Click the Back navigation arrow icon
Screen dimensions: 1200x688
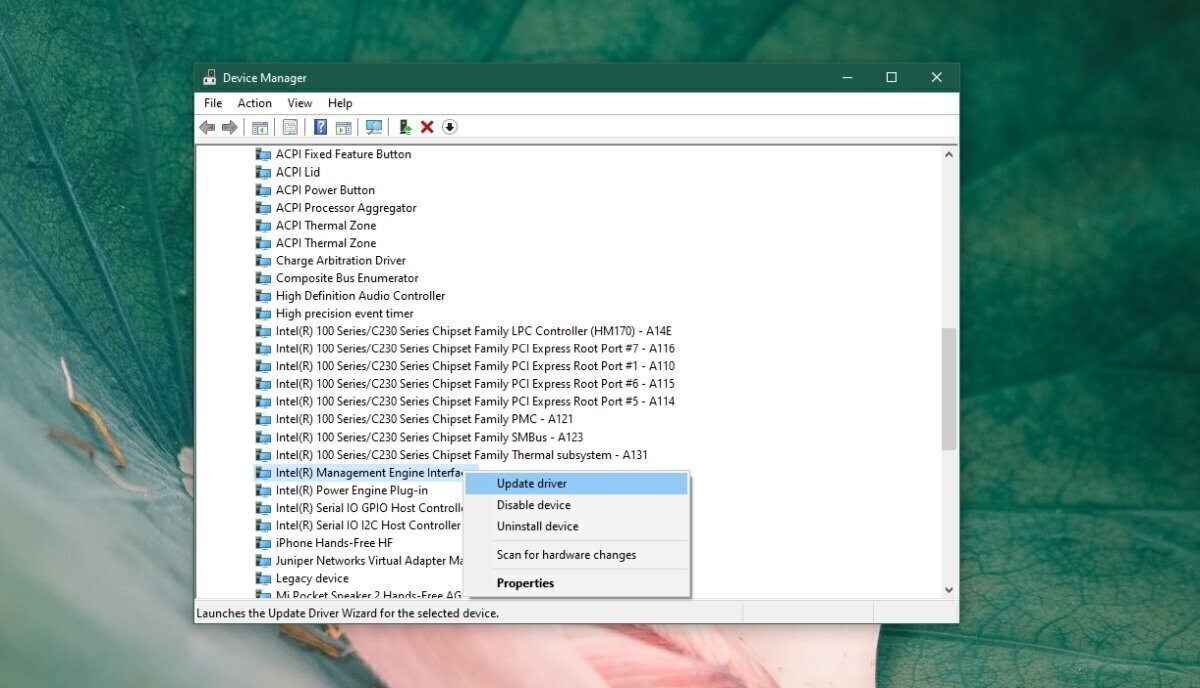(x=207, y=127)
